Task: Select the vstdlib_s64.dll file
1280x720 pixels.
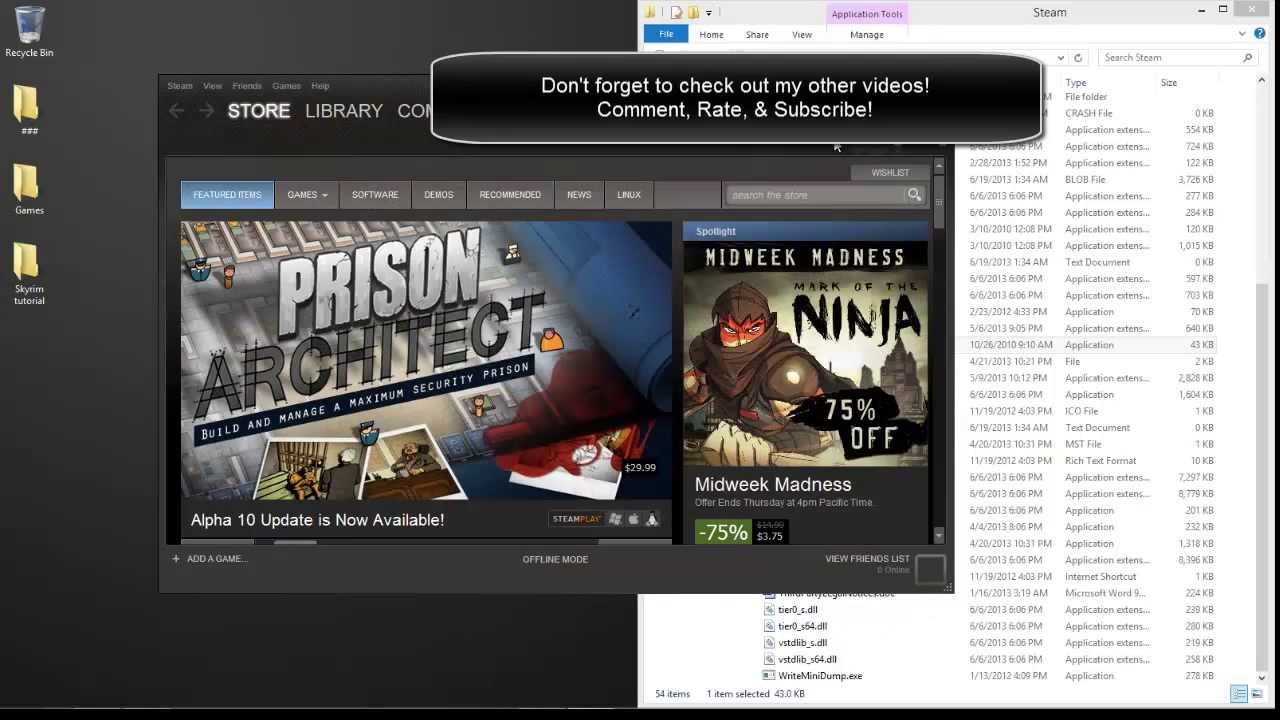Action: 807,660
